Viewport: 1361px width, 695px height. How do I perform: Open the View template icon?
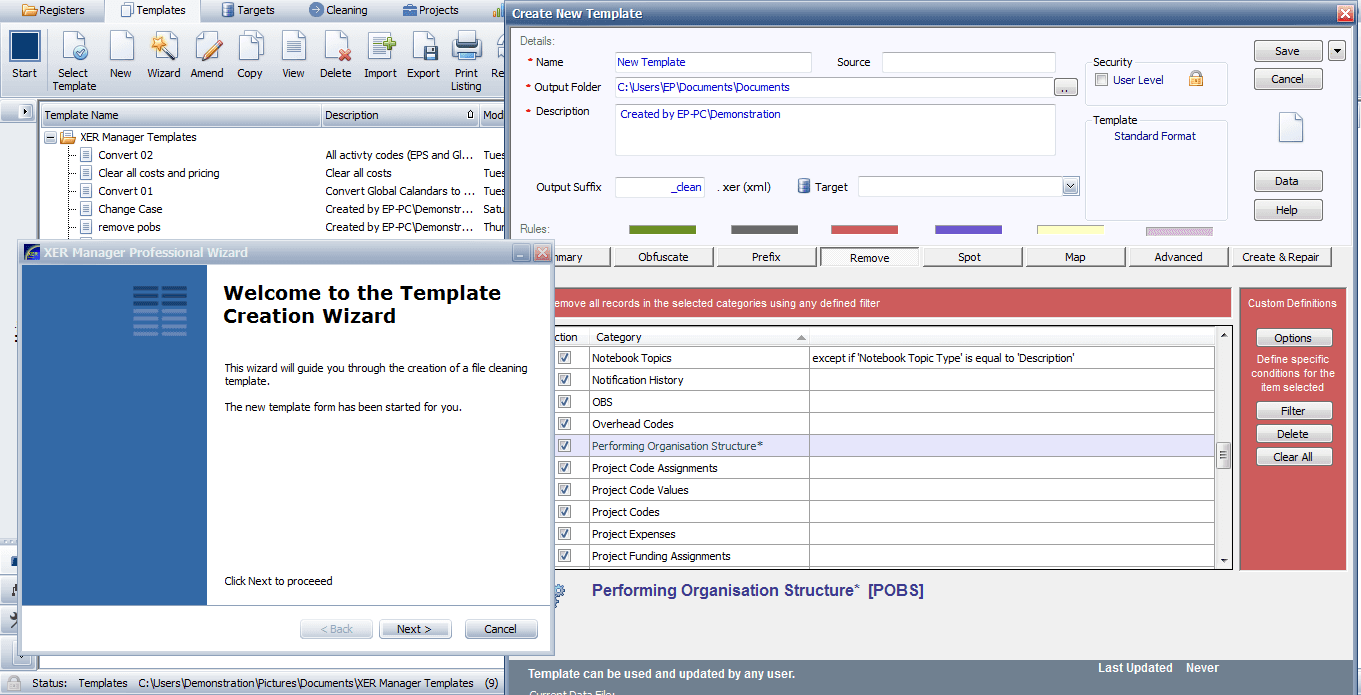click(293, 47)
